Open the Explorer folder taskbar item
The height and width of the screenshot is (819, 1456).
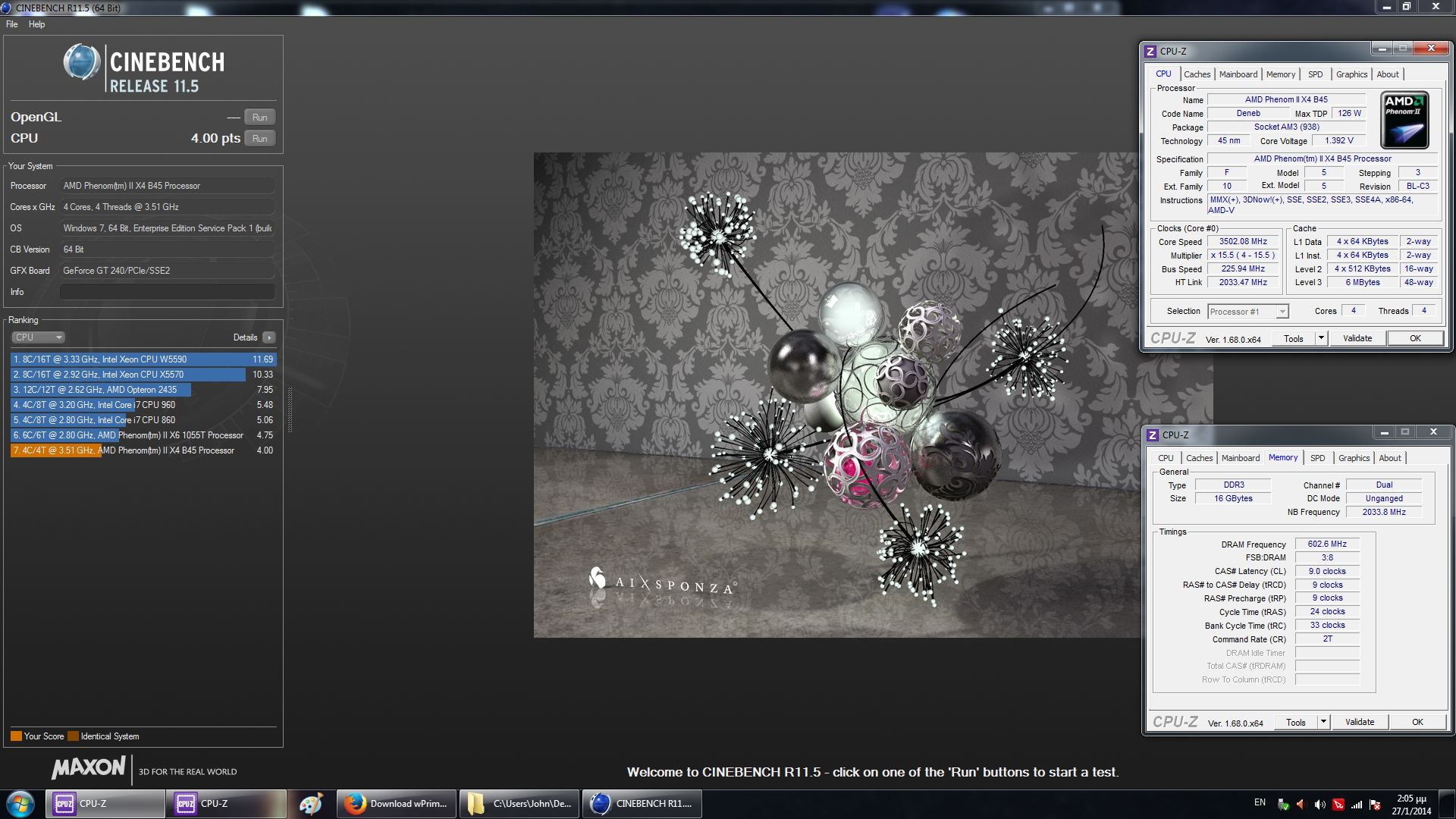[x=519, y=804]
